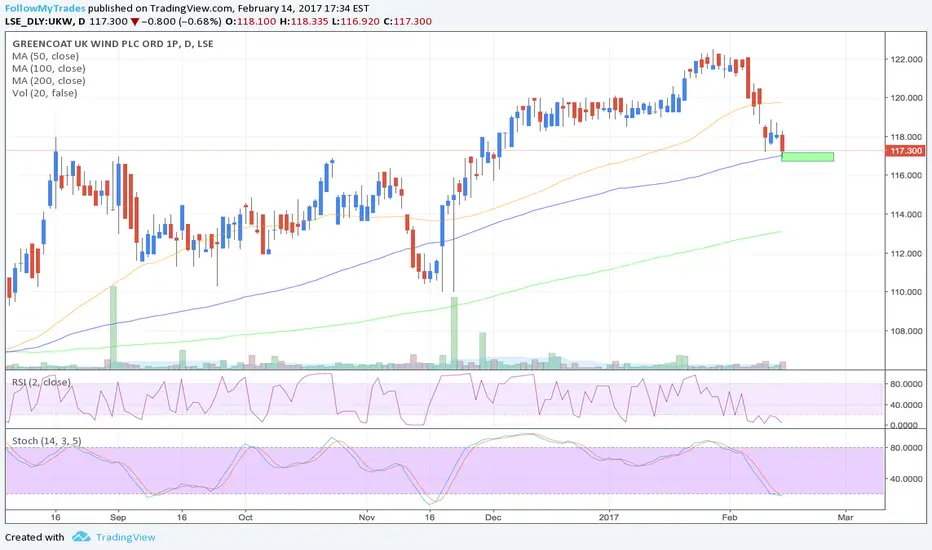Click the TradingView cloud logo icon

[81, 536]
